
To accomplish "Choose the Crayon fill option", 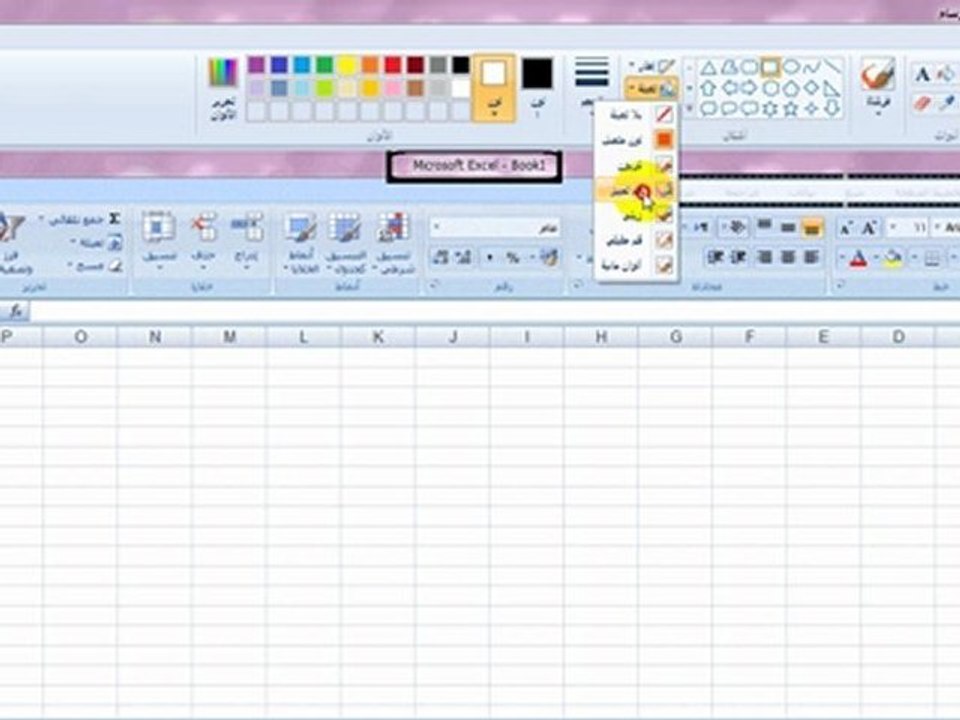I will coord(637,166).
